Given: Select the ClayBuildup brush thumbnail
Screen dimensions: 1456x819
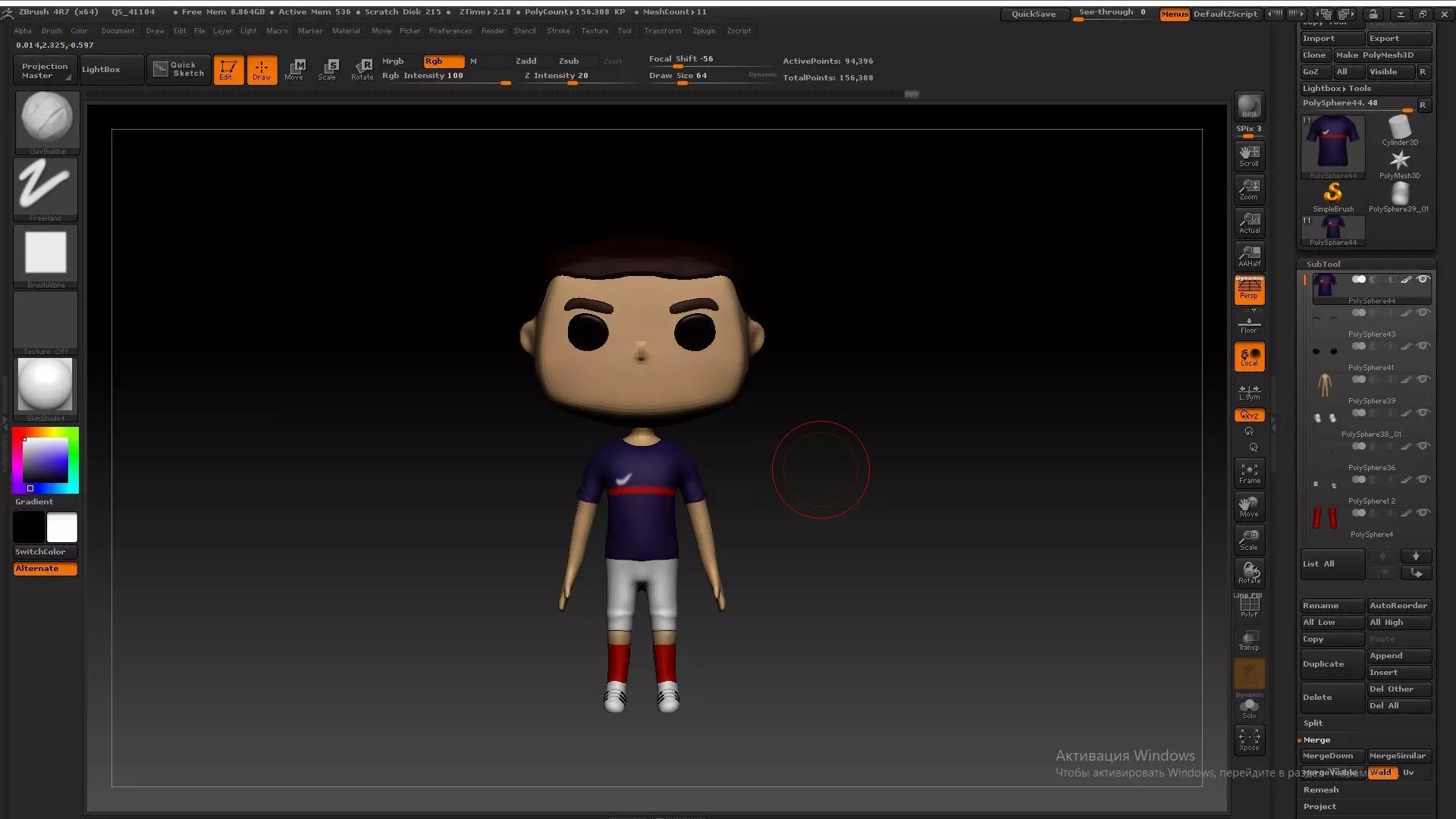Looking at the screenshot, I should pos(46,122).
